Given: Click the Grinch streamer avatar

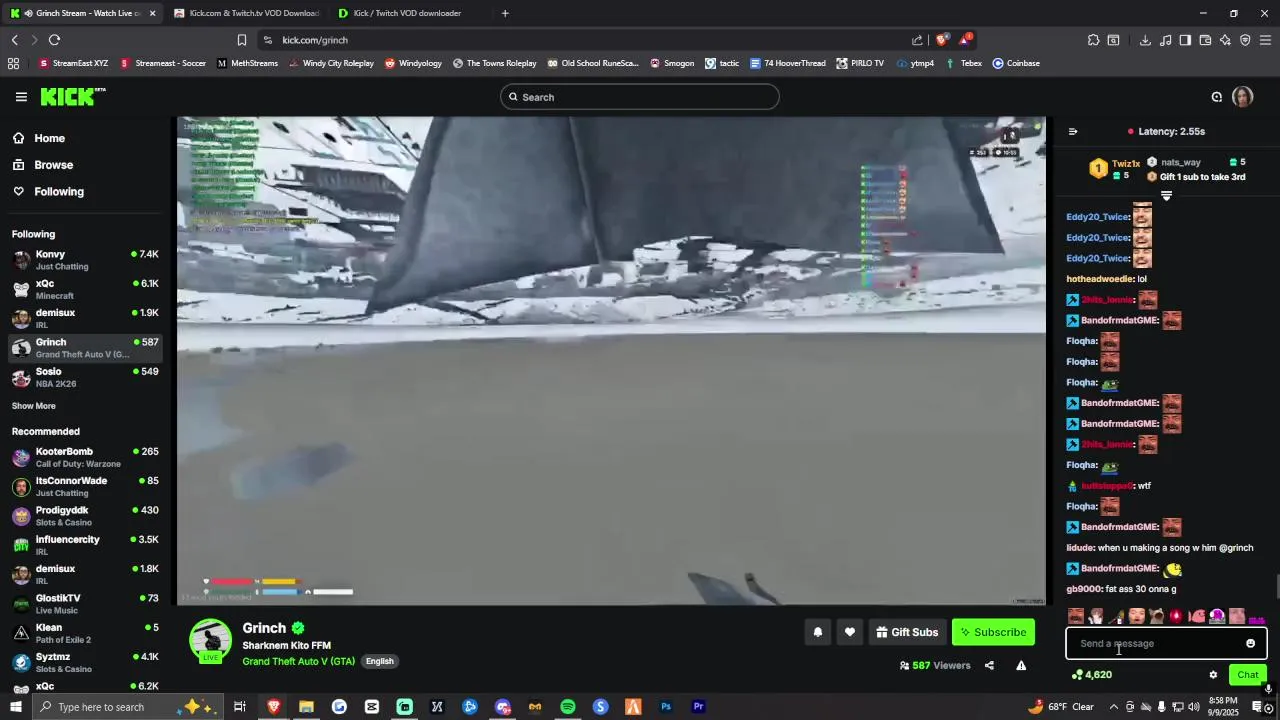Looking at the screenshot, I should [x=210, y=641].
